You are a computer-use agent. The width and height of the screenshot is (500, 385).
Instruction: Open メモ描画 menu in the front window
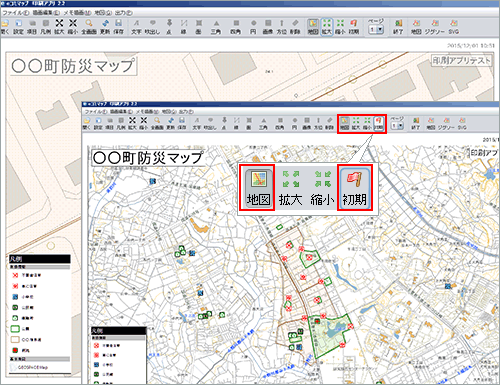147,111
